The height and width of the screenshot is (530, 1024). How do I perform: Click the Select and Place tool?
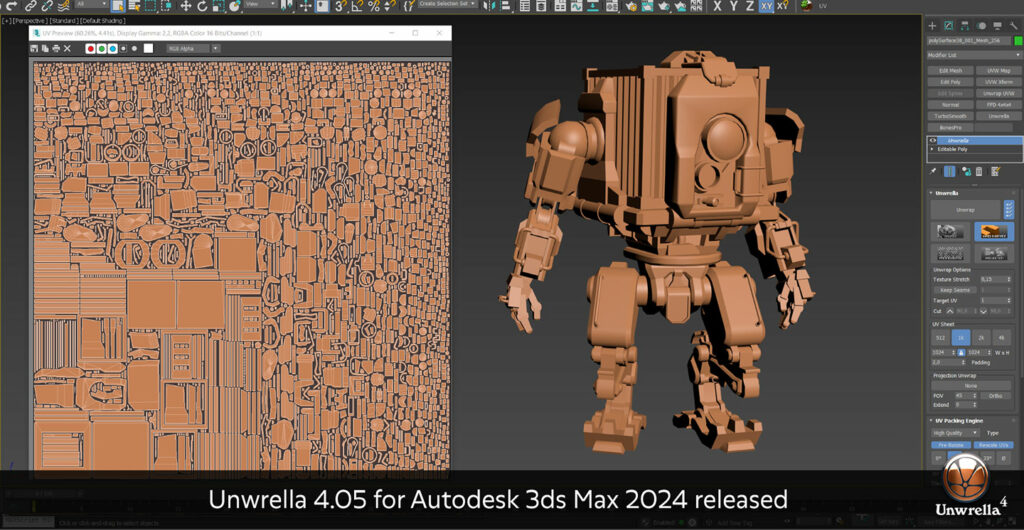(235, 6)
